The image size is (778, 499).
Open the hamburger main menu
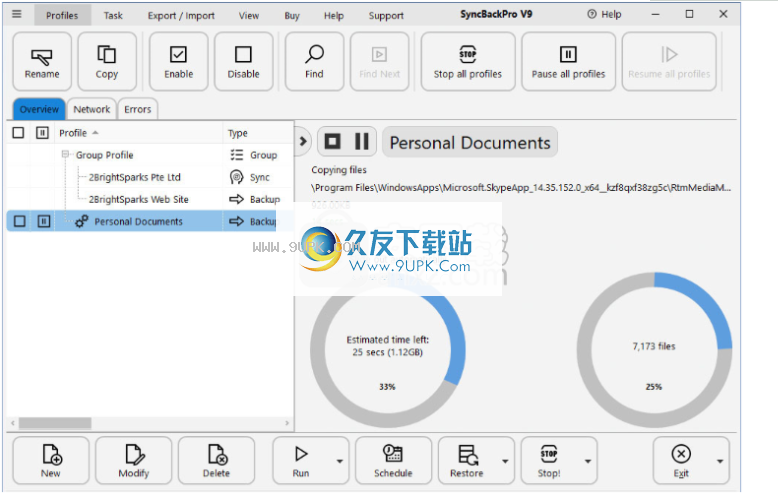coord(17,14)
